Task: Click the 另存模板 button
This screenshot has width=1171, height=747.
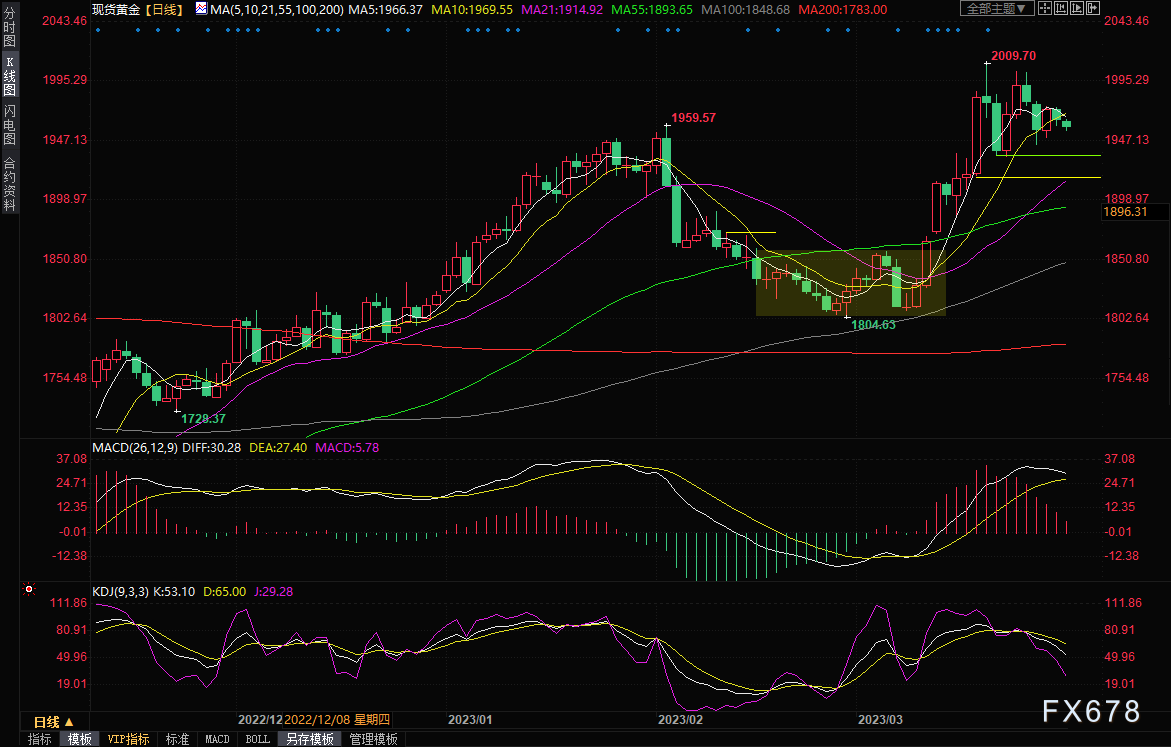Action: tap(309, 739)
